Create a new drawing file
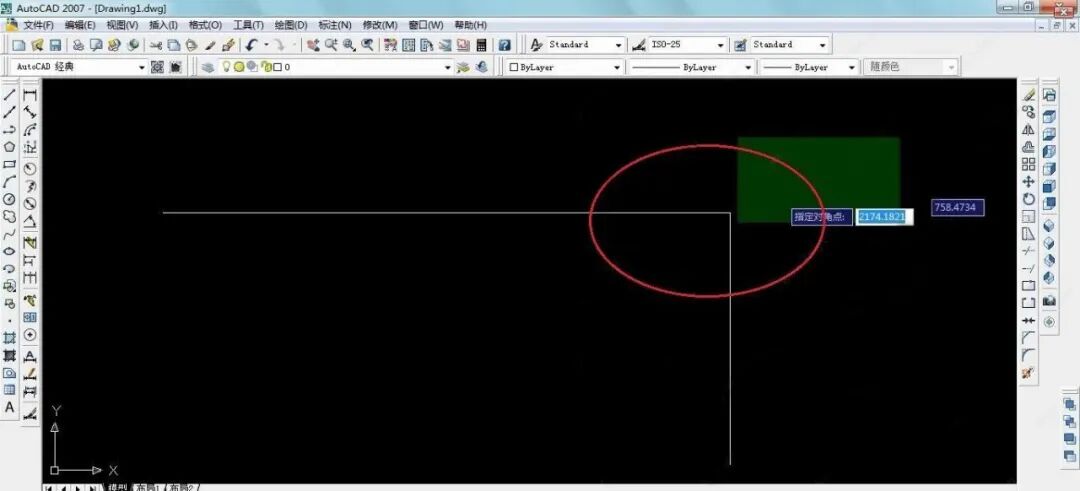 (19, 45)
